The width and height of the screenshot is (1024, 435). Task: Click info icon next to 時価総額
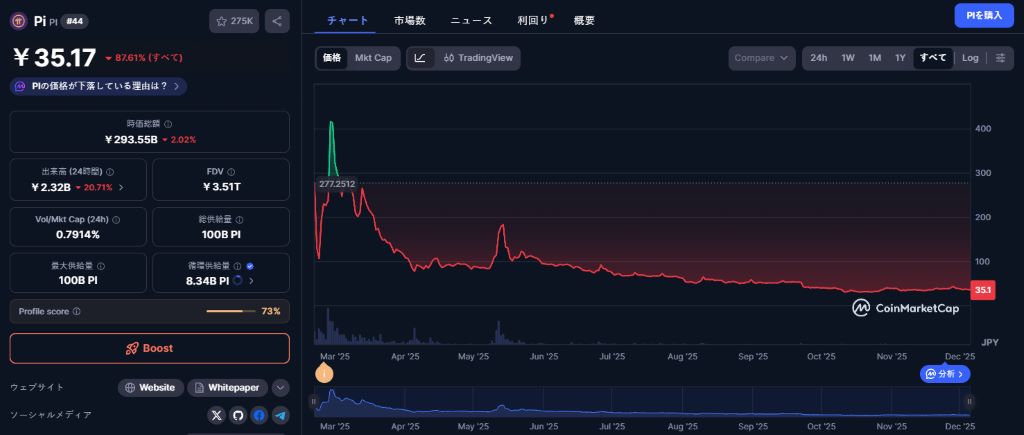point(168,124)
